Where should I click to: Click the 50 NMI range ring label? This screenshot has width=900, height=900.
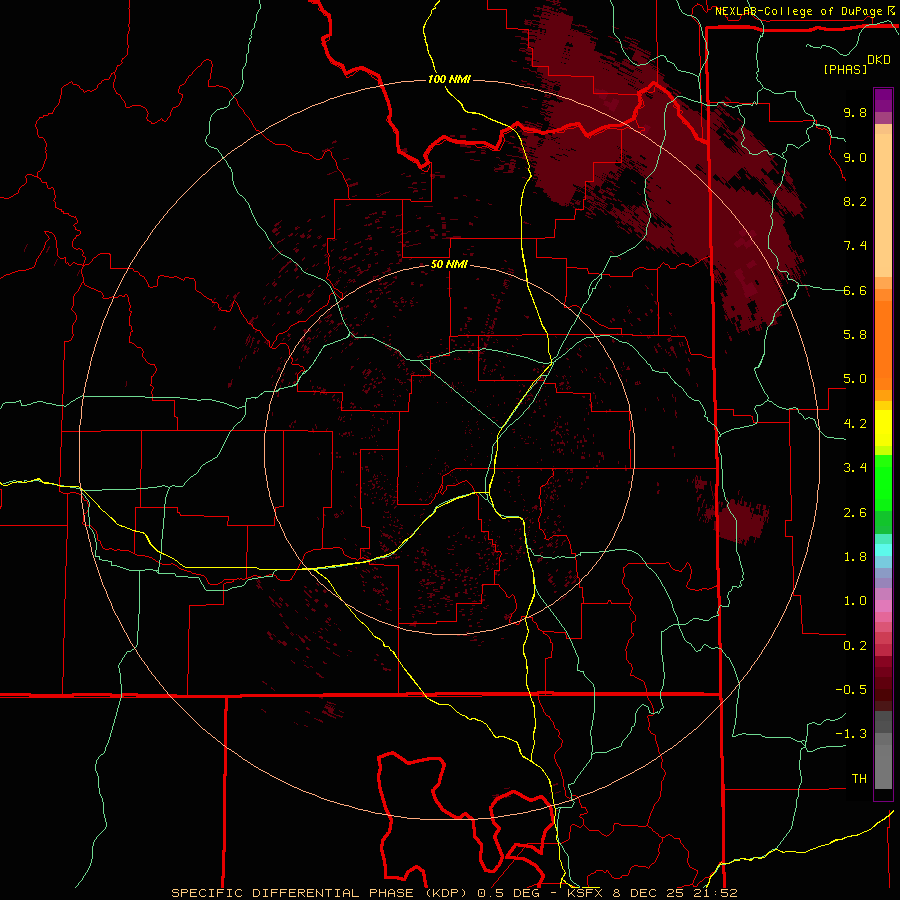coord(449,264)
